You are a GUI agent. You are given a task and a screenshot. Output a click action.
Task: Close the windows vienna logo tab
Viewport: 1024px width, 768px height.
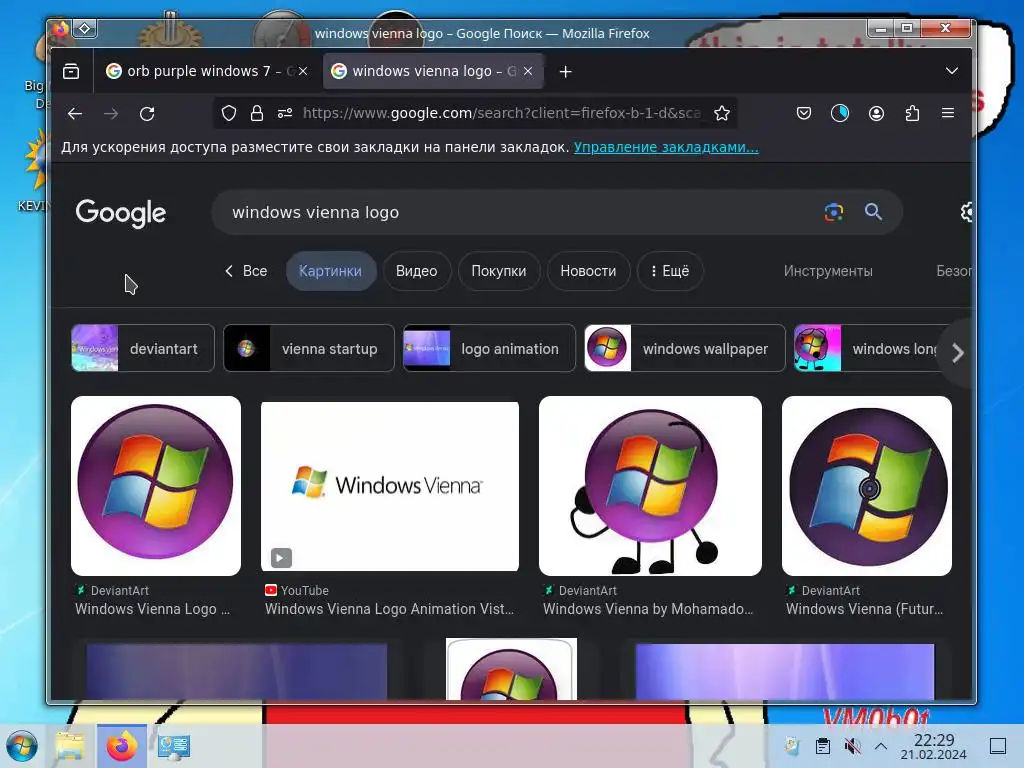pos(528,71)
